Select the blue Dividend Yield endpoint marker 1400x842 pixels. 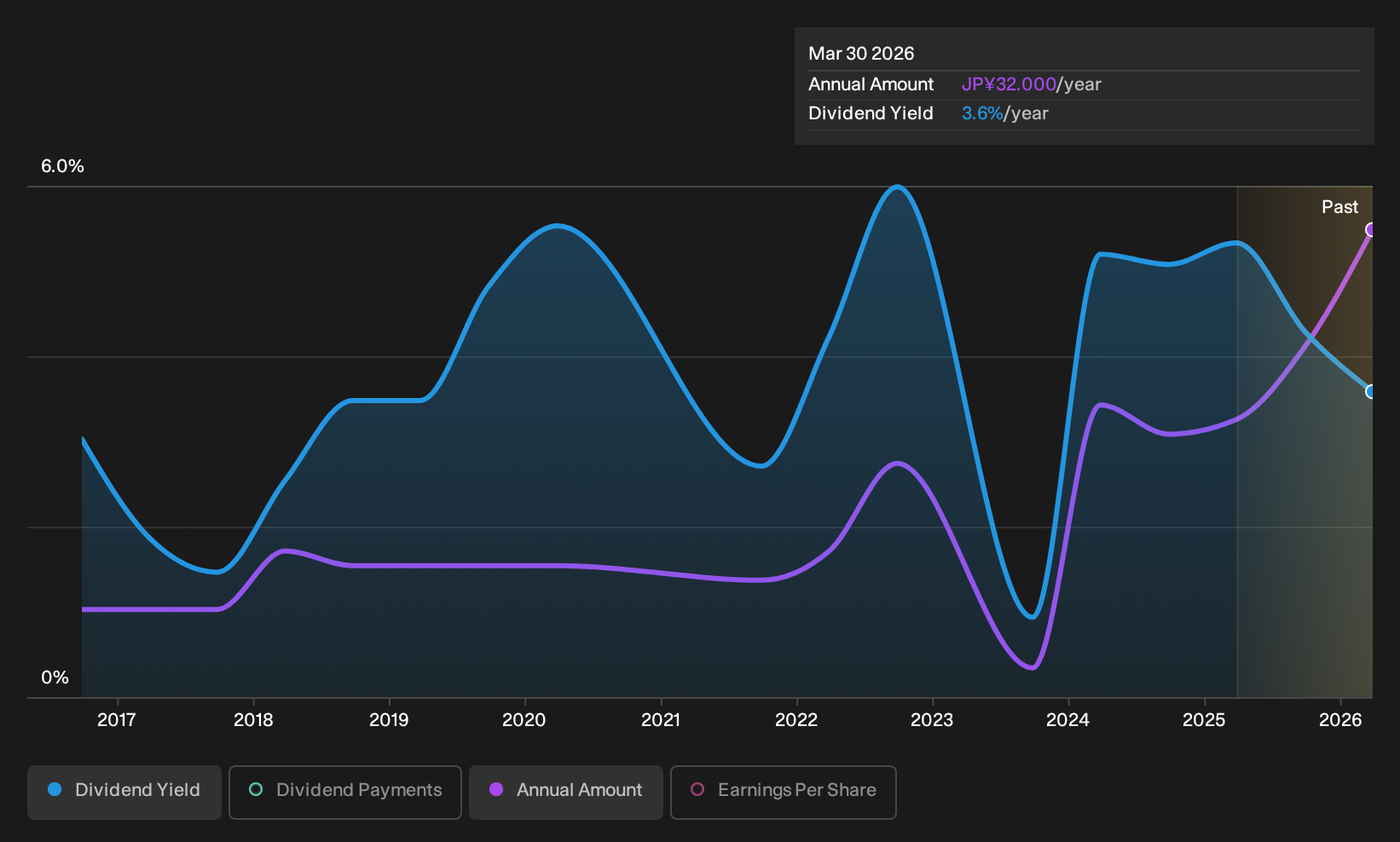point(1371,392)
